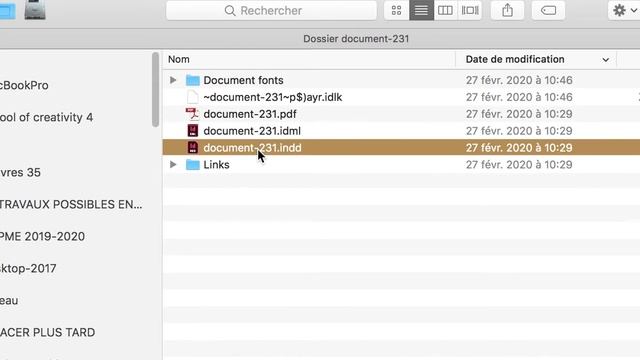The width and height of the screenshot is (640, 360).
Task: Select list view in the Finder toolbar
Action: click(421, 10)
